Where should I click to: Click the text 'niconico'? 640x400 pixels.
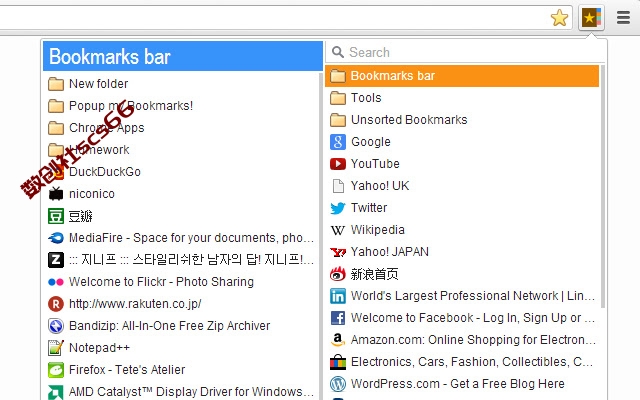pos(92,194)
